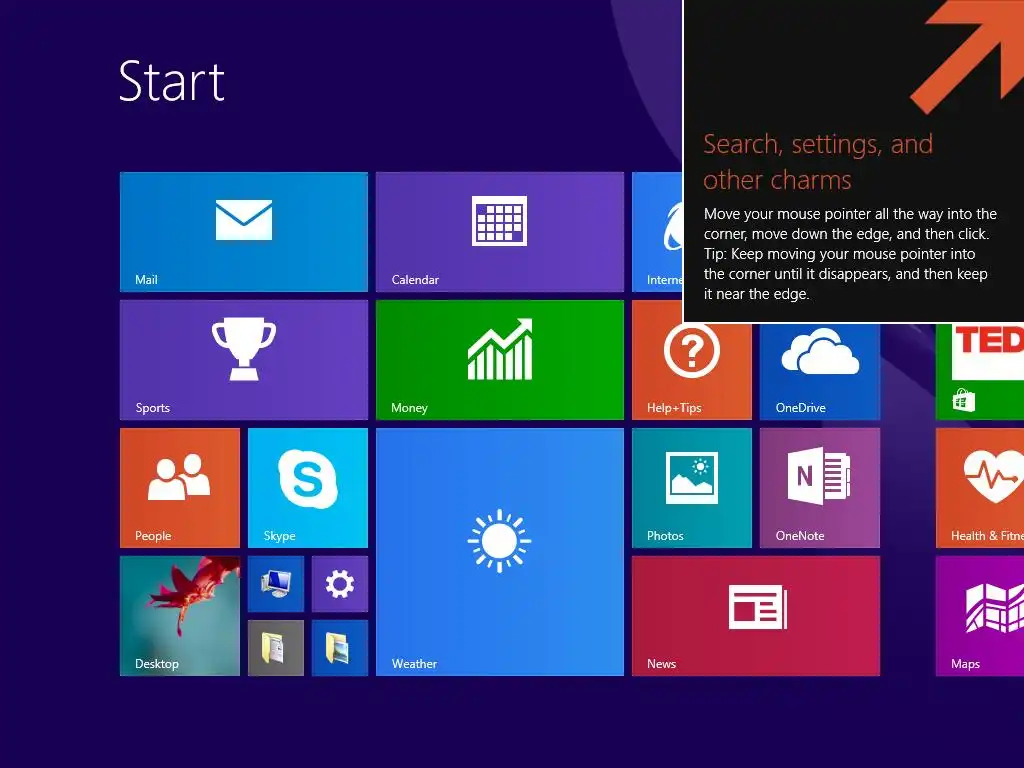Open the Help+Tips tile

(x=692, y=371)
